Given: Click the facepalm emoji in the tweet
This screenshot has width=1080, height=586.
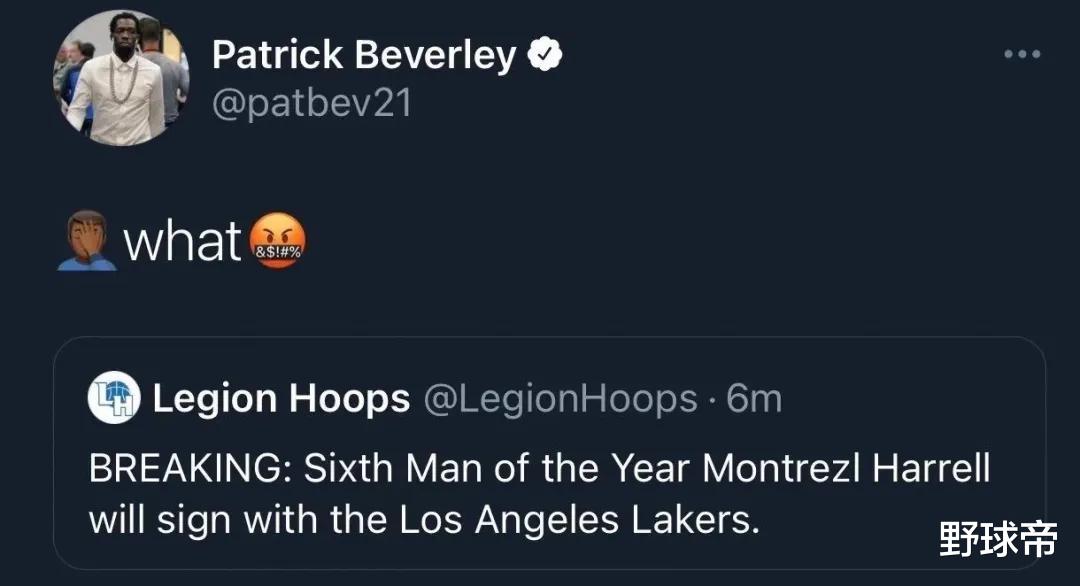Looking at the screenshot, I should coord(85,239).
